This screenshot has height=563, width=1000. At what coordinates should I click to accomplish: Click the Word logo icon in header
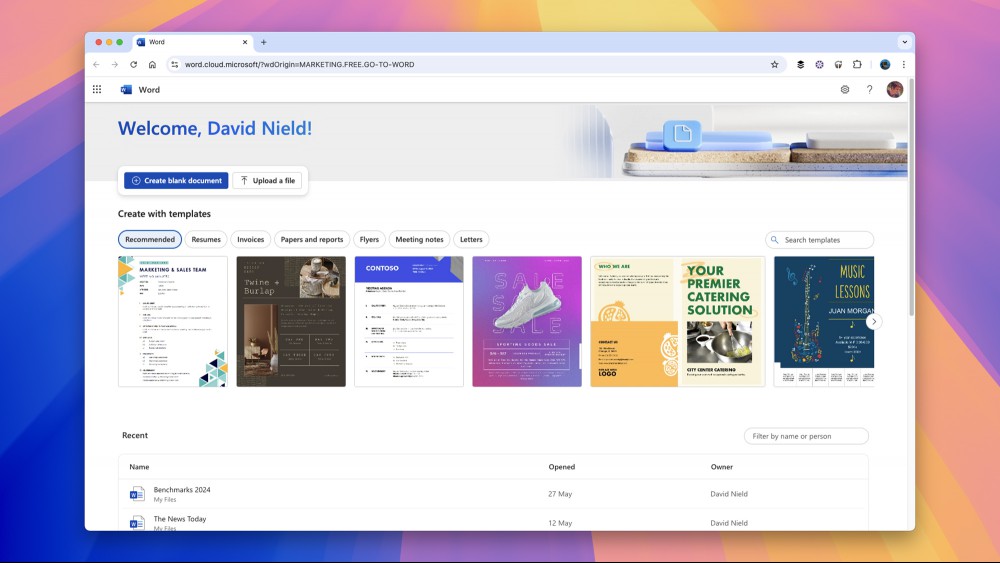(126, 89)
